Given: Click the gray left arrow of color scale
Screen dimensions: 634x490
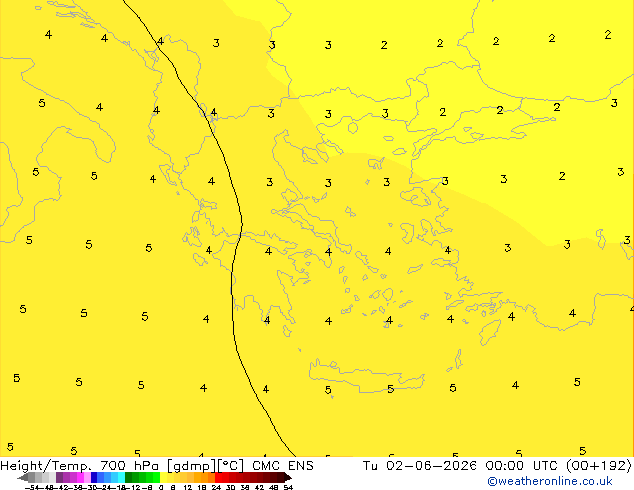Looking at the screenshot, I should (x=23, y=477).
